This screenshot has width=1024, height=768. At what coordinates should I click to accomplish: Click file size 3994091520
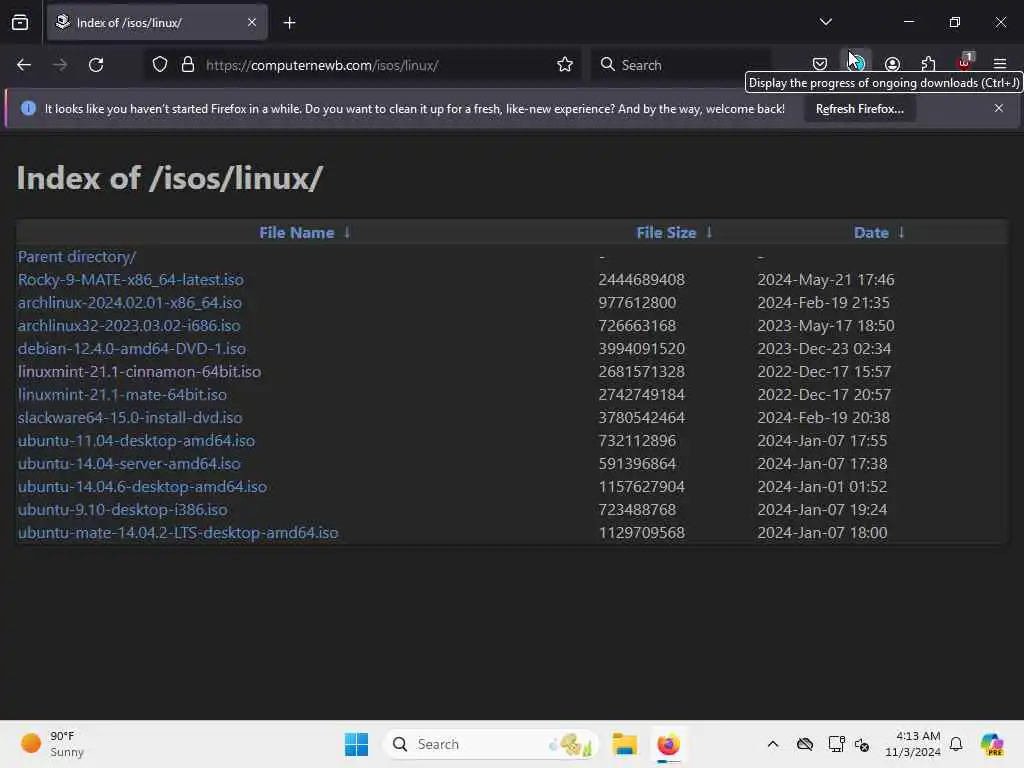tap(641, 349)
